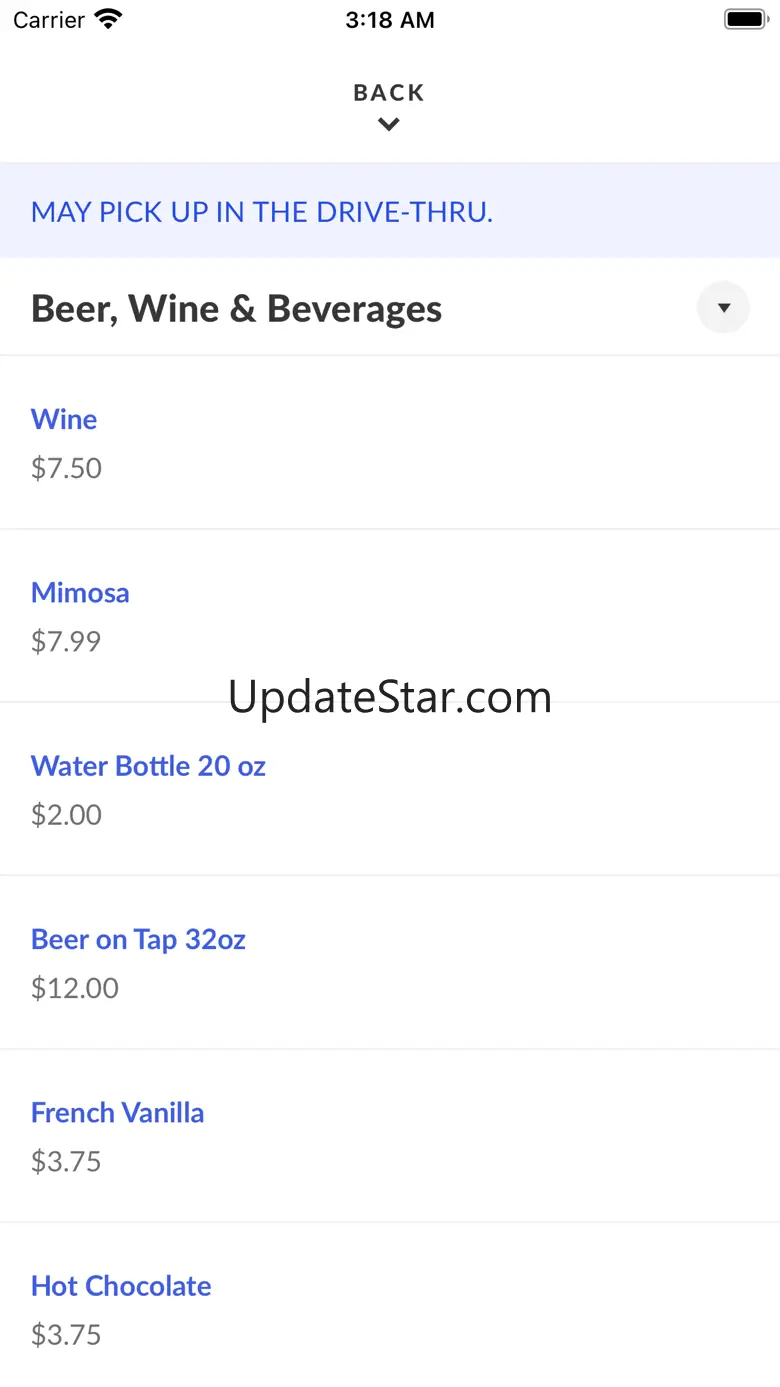Click the down chevron beneath BACK
The image size is (780, 1387).
pyautogui.click(x=389, y=125)
